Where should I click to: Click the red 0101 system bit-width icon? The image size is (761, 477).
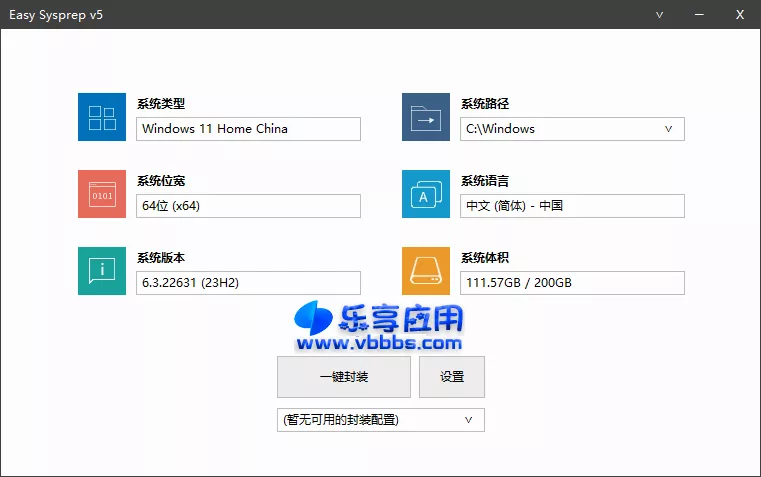[102, 194]
